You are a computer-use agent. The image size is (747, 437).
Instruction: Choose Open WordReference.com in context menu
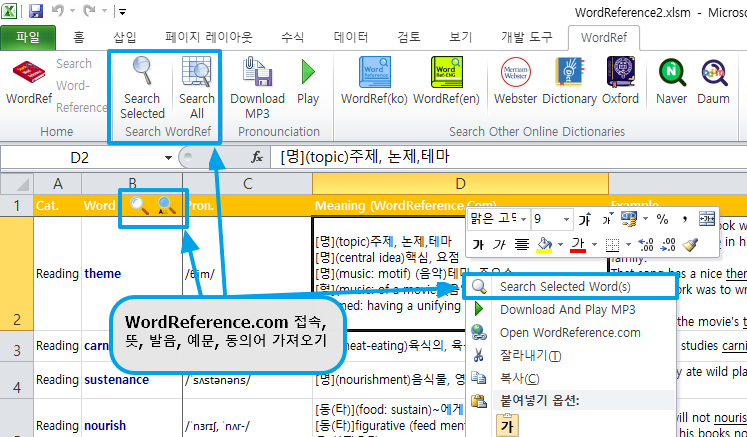click(570, 333)
